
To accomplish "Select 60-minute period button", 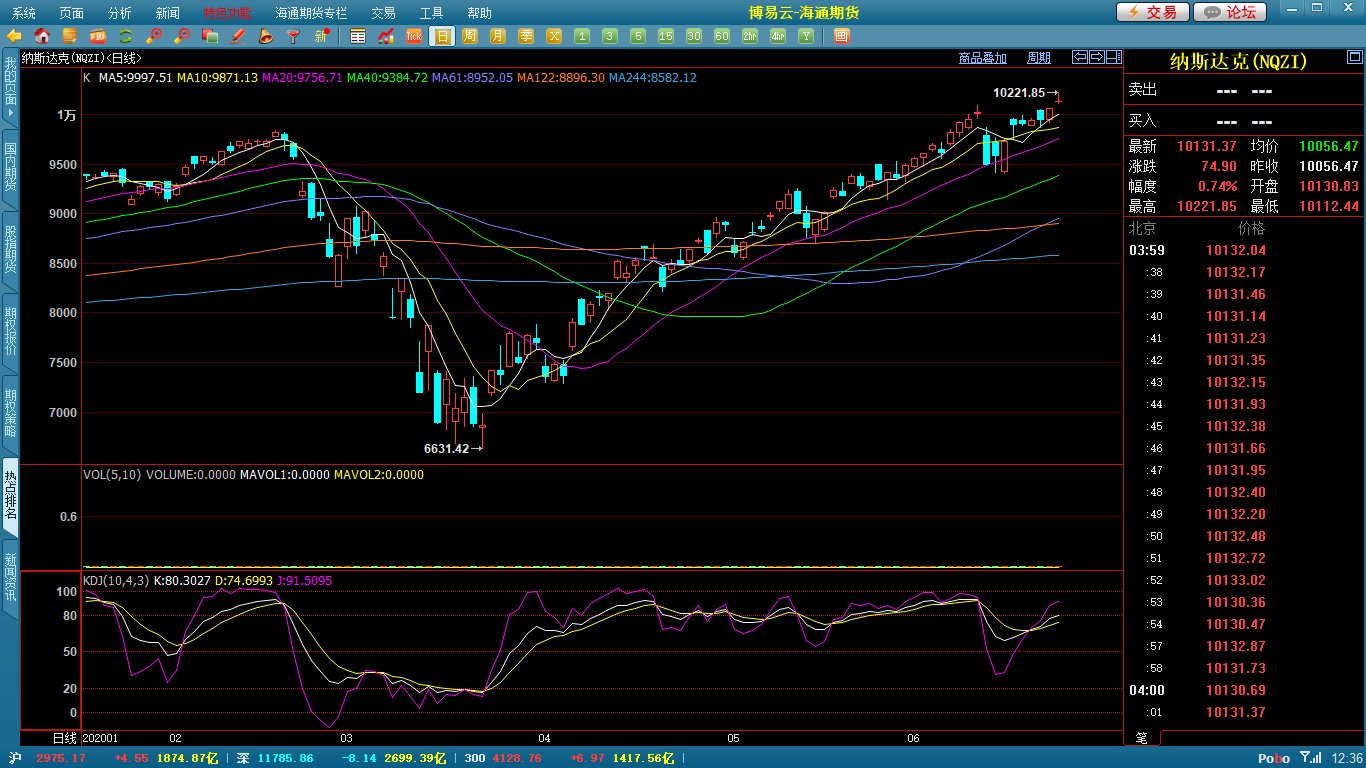I will (x=722, y=36).
